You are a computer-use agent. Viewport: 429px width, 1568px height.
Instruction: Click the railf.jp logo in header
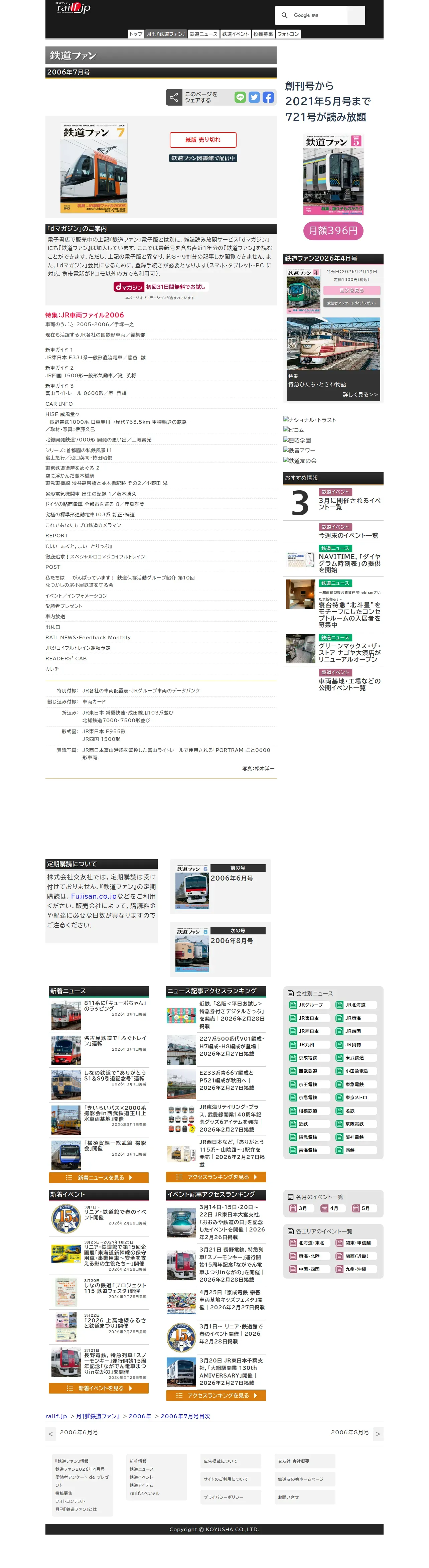pyautogui.click(x=73, y=7)
